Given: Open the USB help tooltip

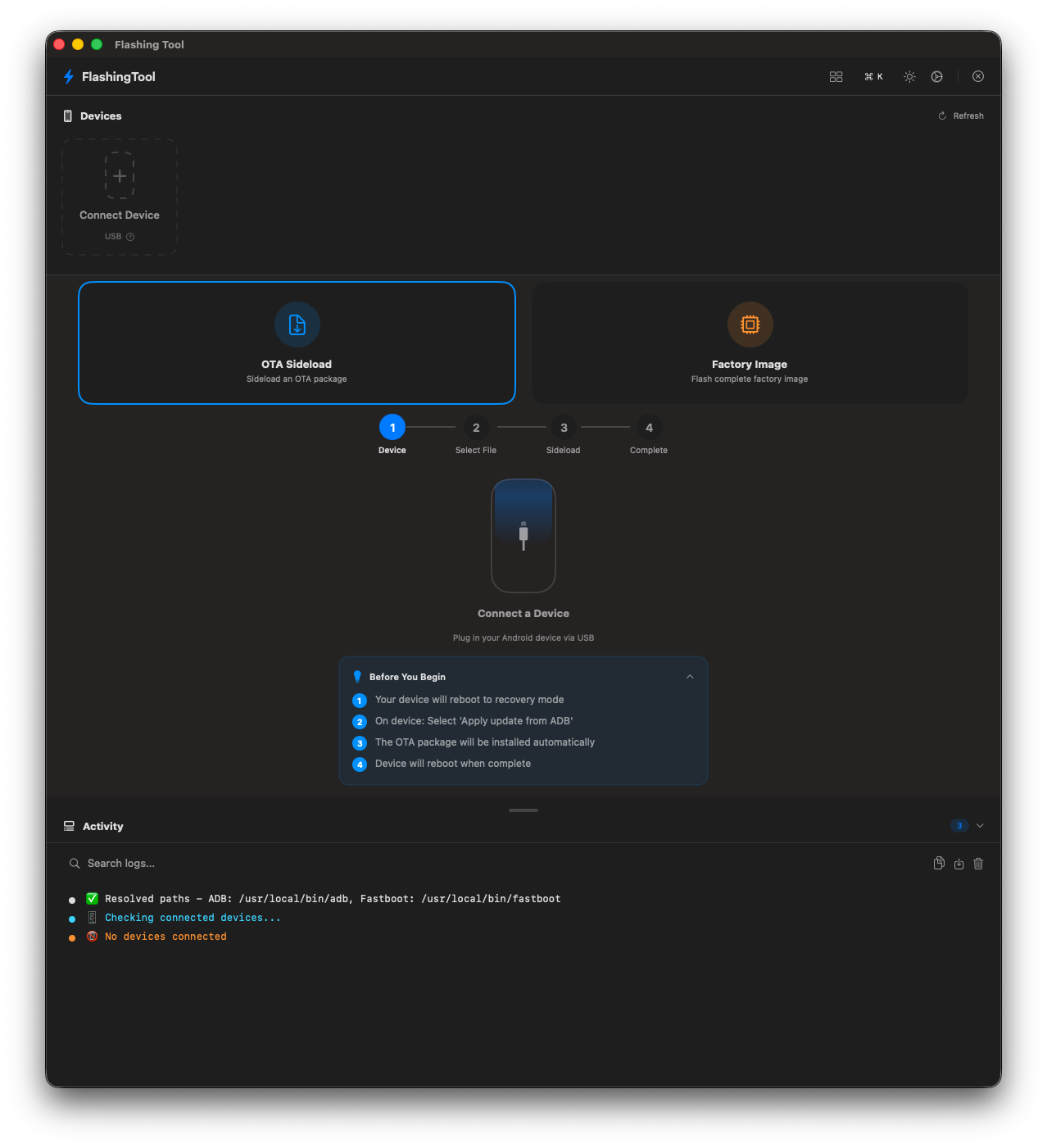Looking at the screenshot, I should (130, 236).
